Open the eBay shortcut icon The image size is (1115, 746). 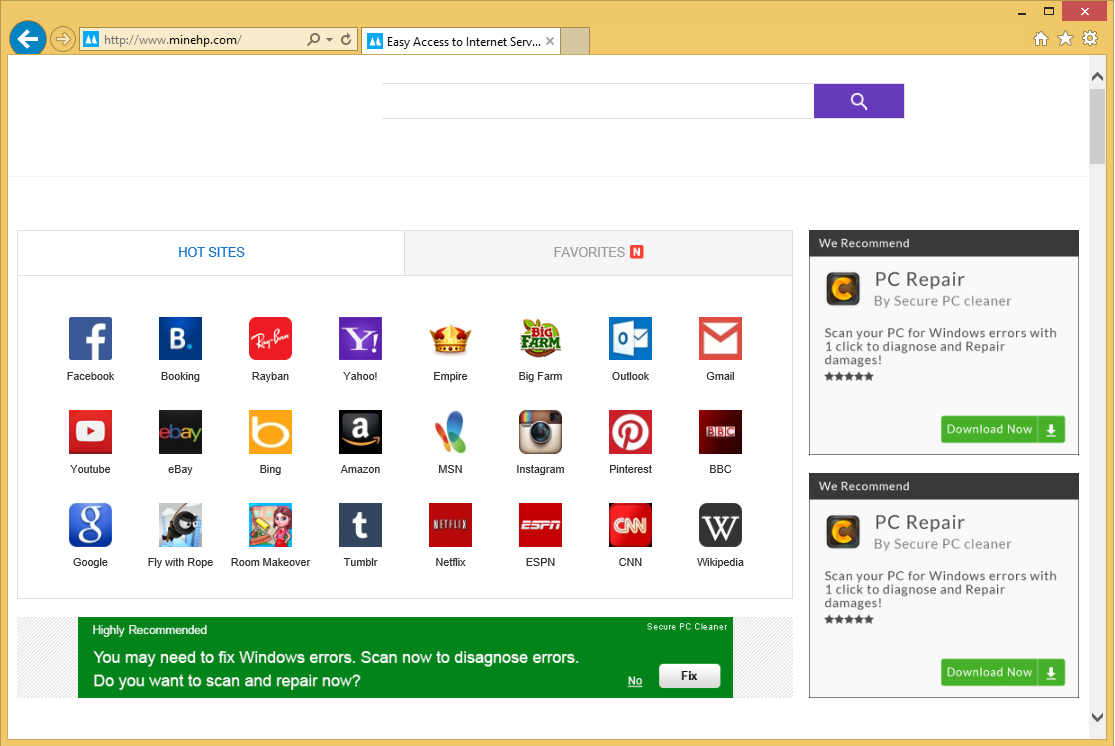pyautogui.click(x=180, y=432)
